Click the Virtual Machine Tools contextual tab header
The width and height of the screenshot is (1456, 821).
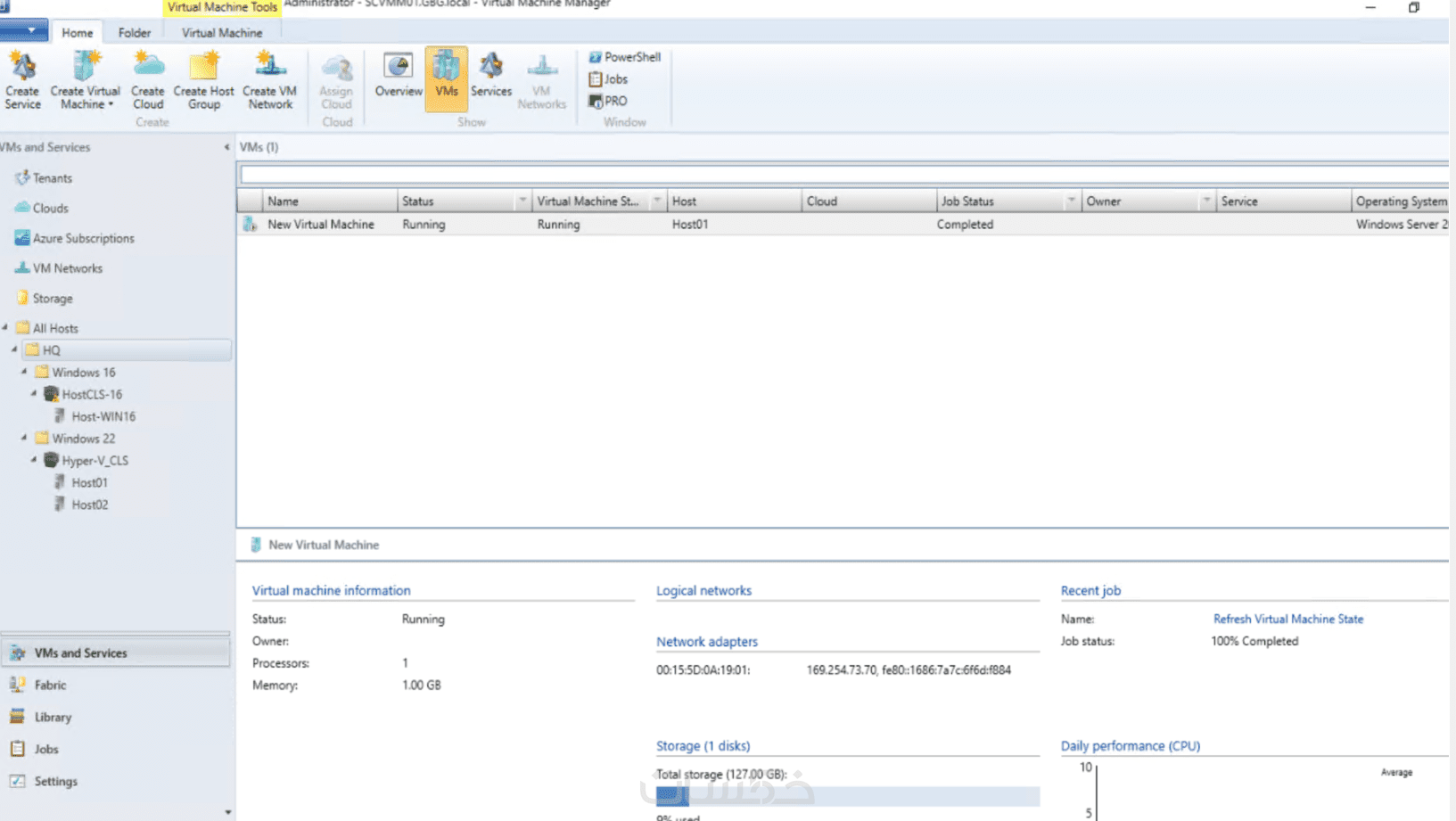click(222, 7)
